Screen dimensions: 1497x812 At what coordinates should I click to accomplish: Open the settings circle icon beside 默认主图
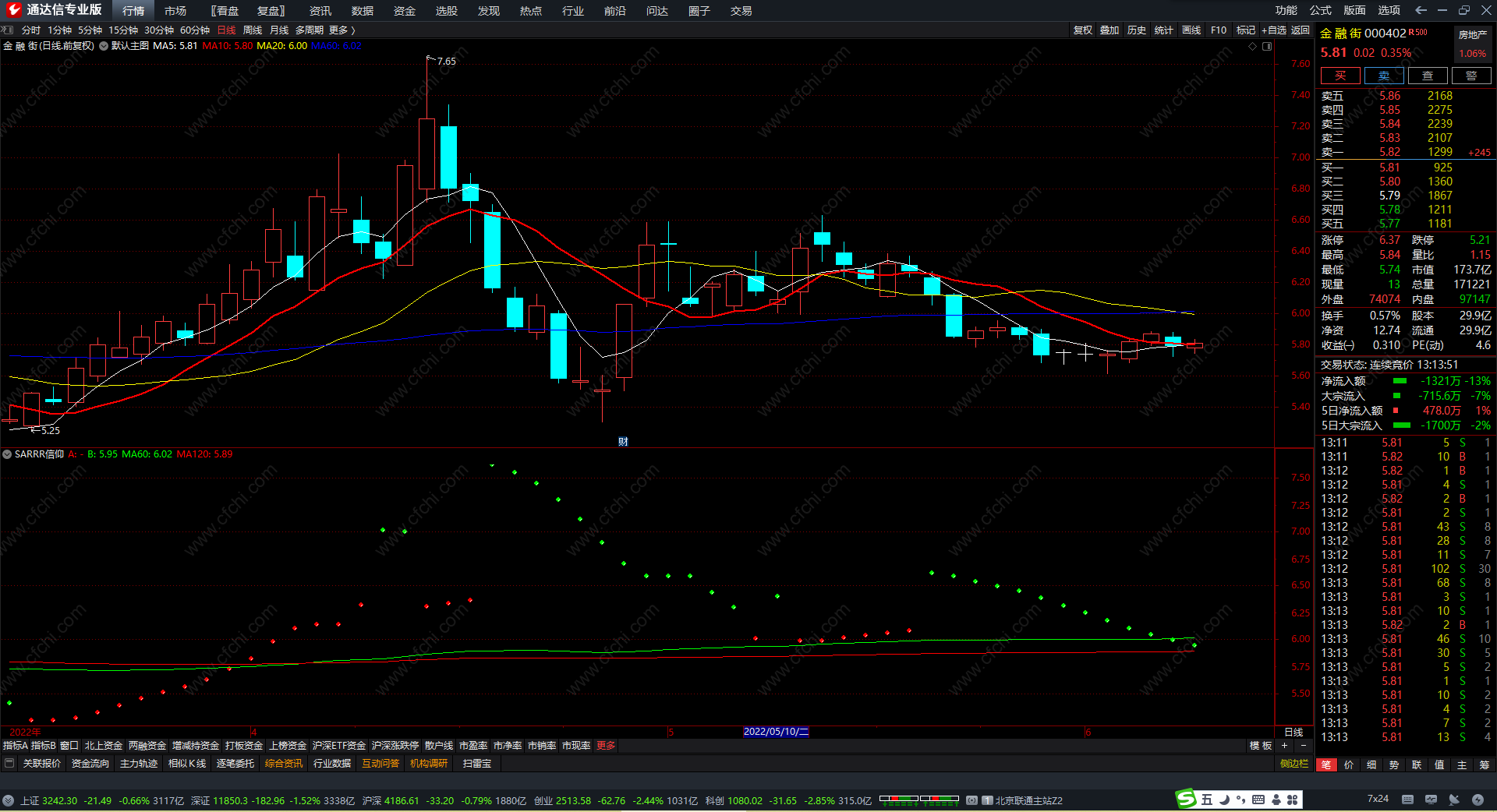click(104, 46)
